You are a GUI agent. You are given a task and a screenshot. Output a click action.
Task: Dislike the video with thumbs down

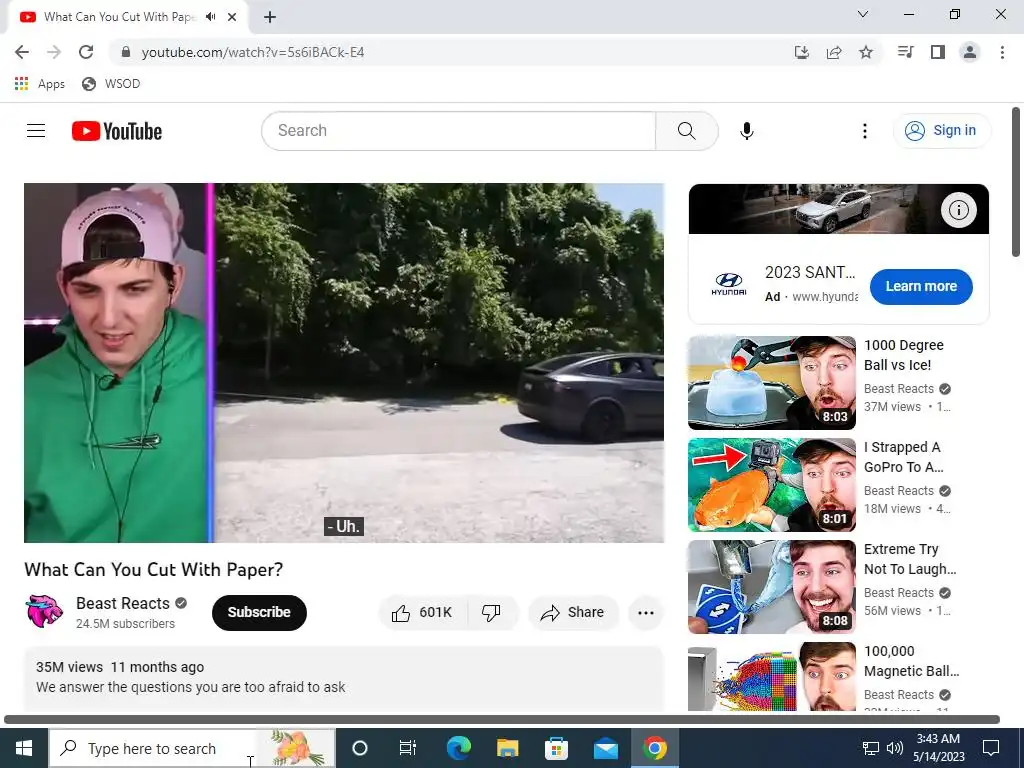pyautogui.click(x=491, y=613)
